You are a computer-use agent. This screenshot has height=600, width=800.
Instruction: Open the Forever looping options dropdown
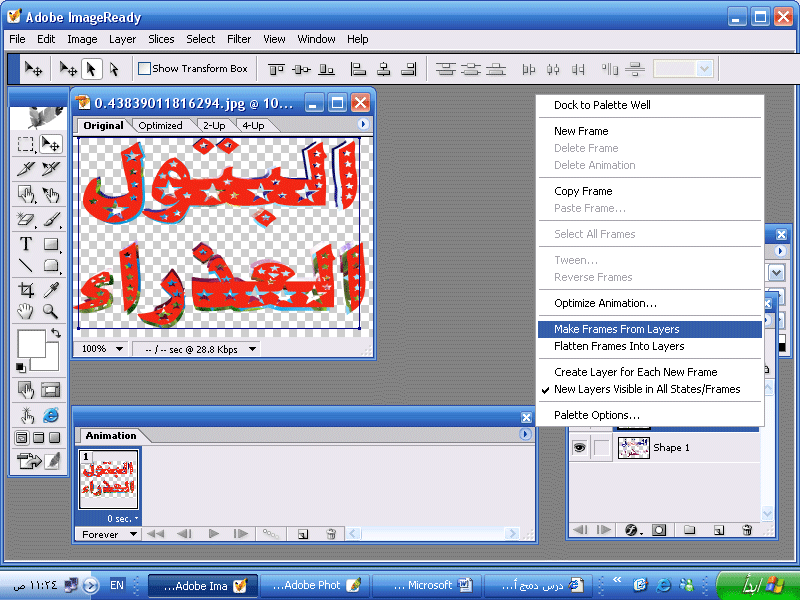click(x=106, y=534)
